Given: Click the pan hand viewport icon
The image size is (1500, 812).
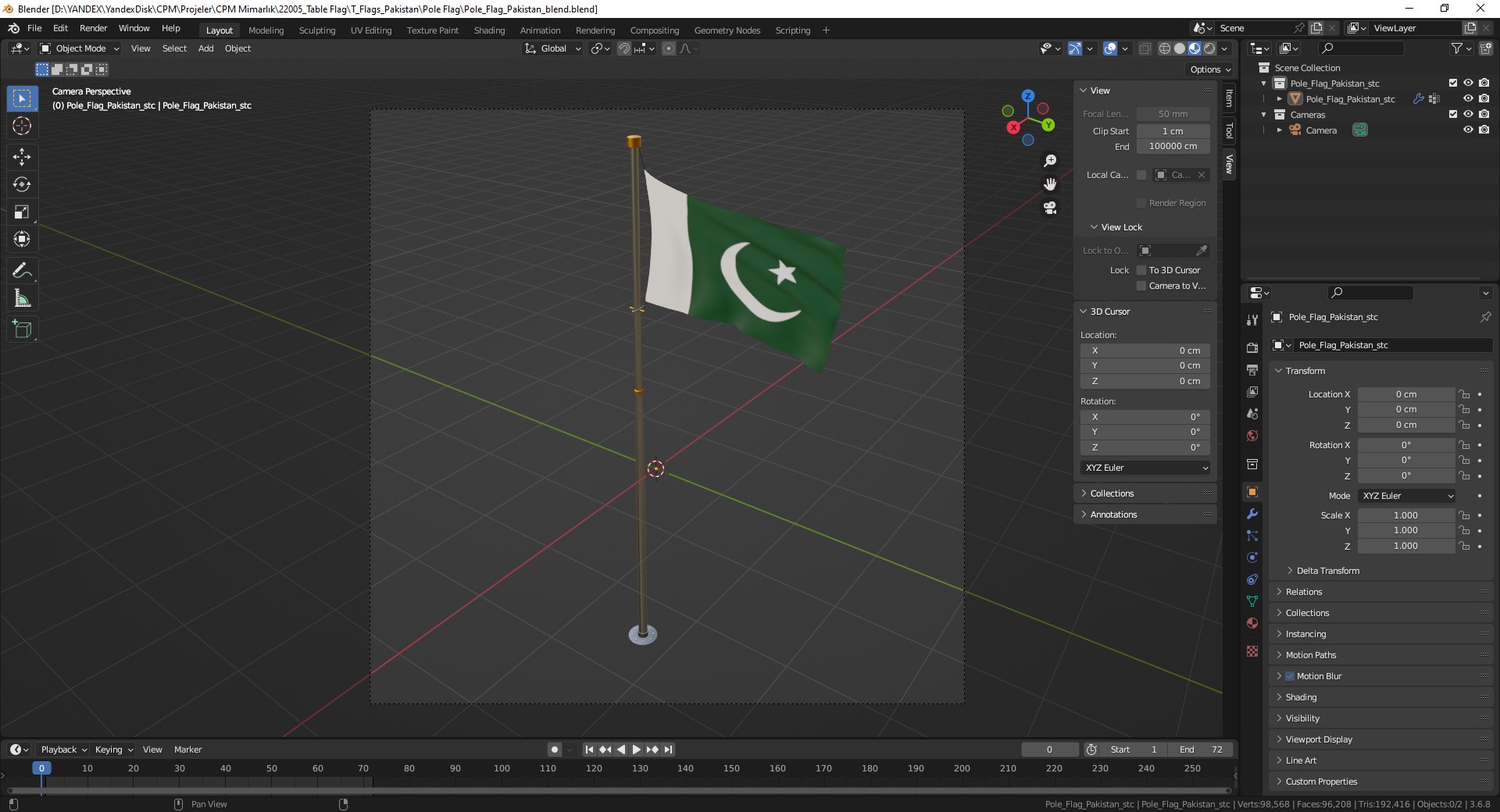Looking at the screenshot, I should pos(1050,184).
